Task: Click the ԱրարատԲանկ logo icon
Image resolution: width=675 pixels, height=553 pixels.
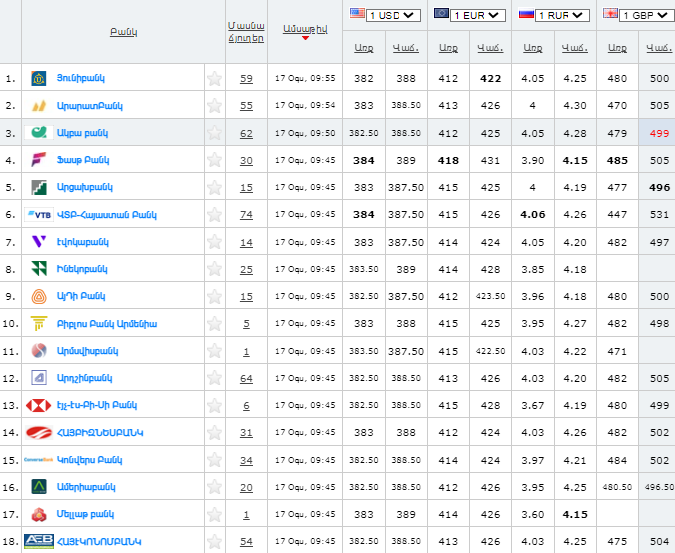Action: [39, 105]
